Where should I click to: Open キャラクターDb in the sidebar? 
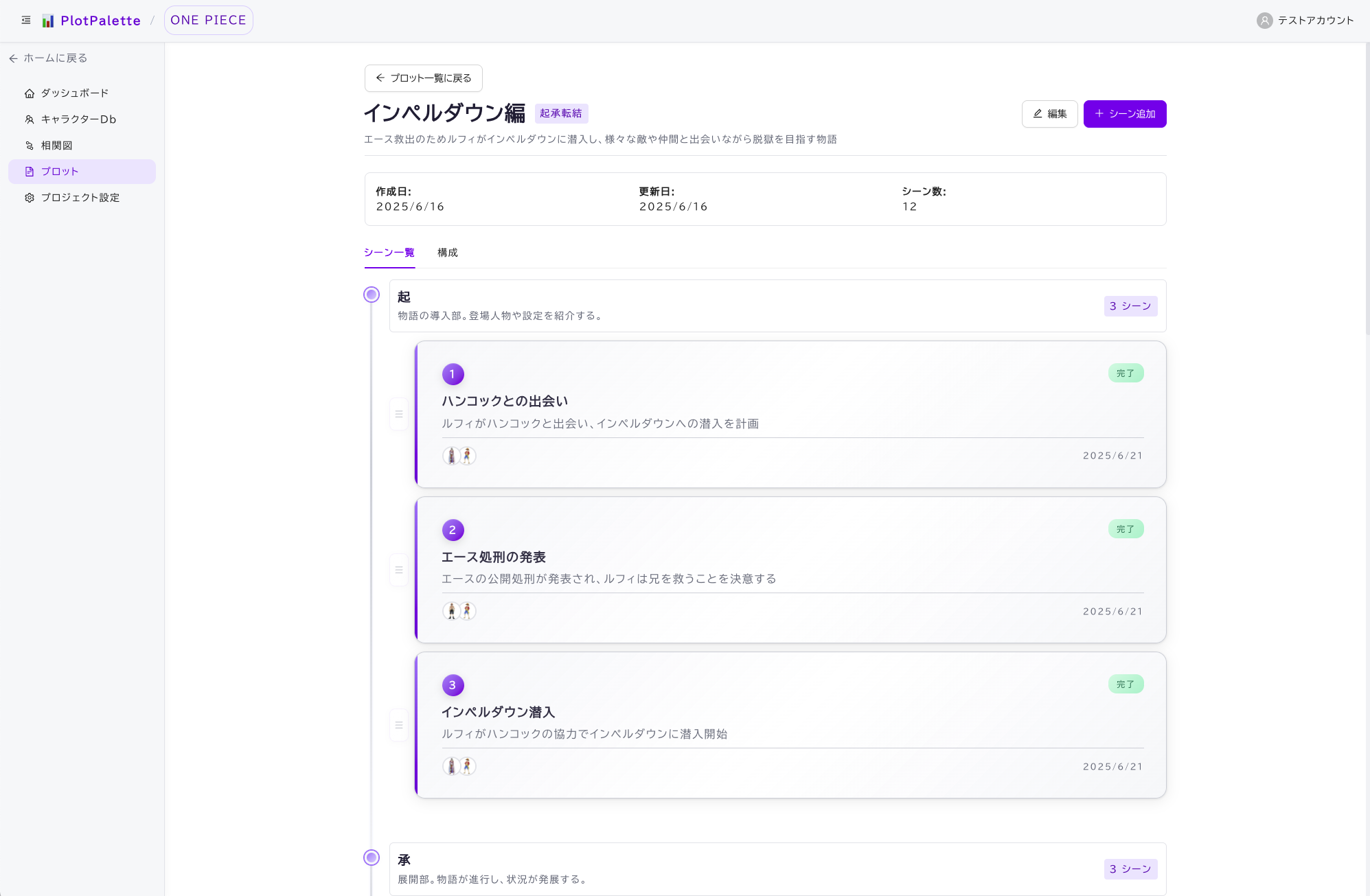point(82,119)
